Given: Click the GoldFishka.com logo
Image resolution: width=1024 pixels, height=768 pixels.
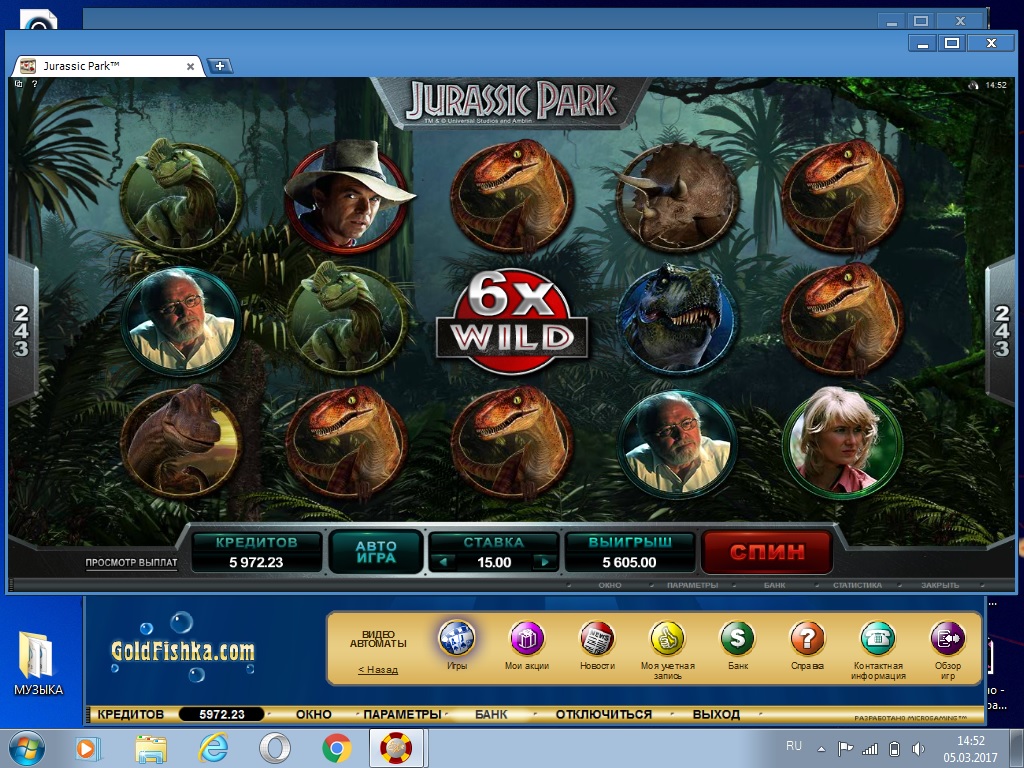Looking at the screenshot, I should [x=182, y=650].
